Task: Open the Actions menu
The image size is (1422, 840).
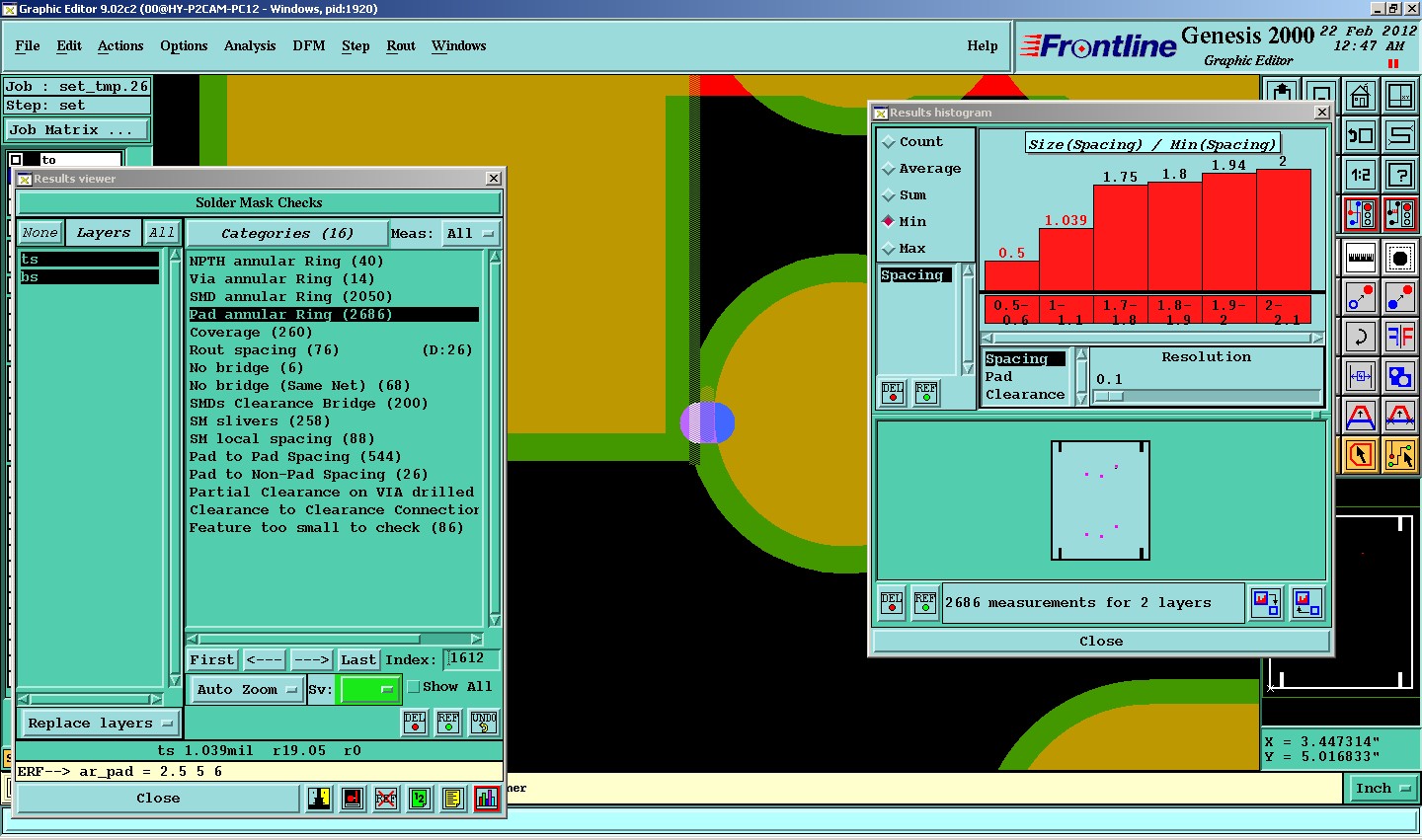Action: coord(120,46)
